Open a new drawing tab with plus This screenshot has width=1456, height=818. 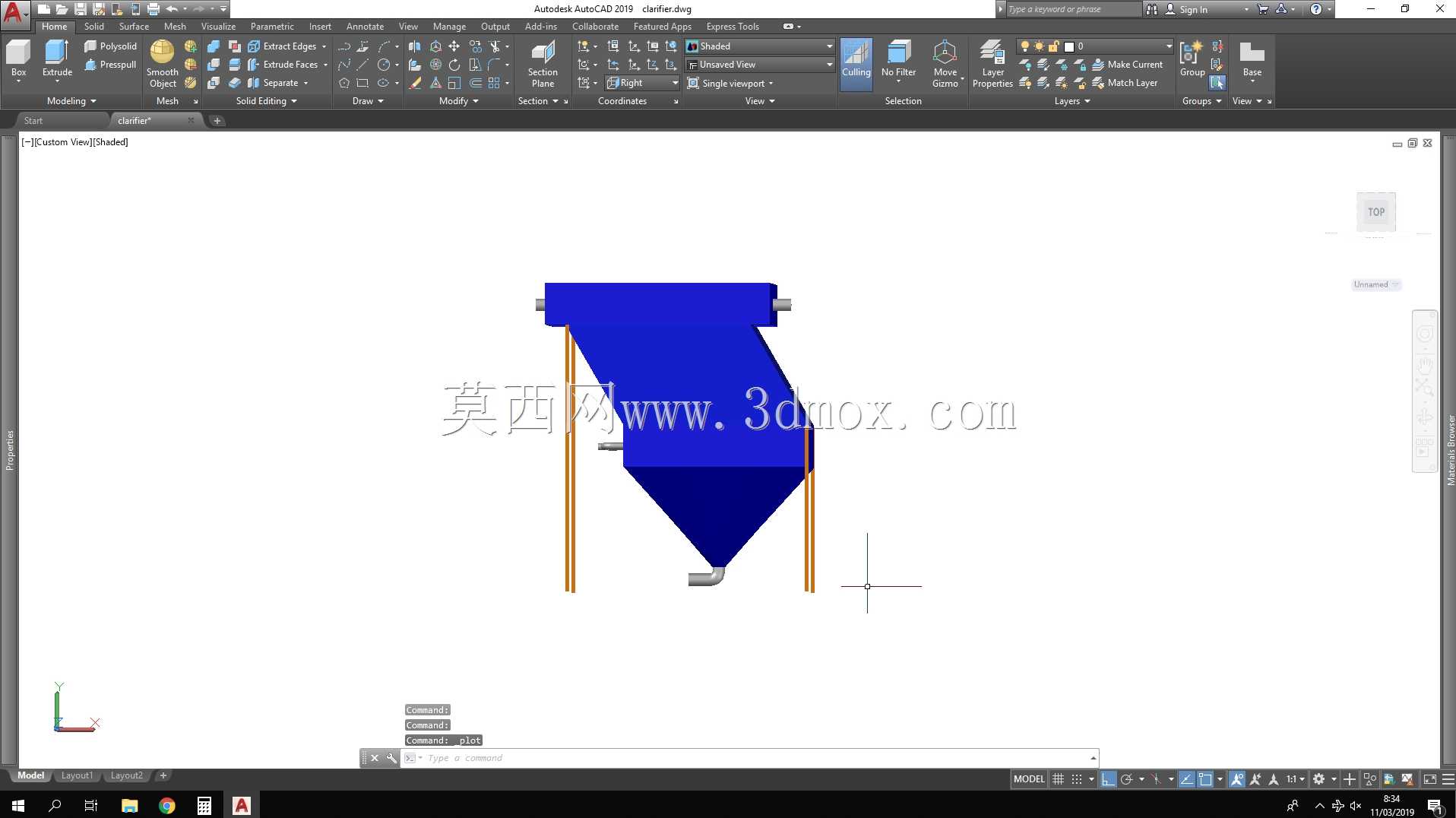[217, 121]
